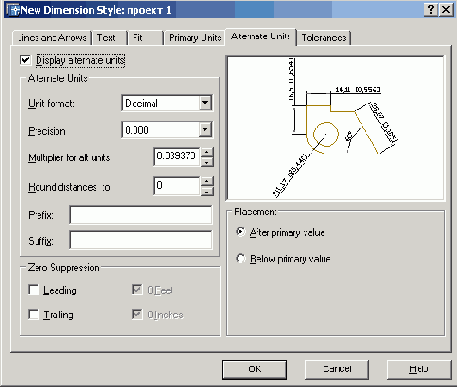Select the Alternate Units tab
The image size is (457, 387).
coord(260,37)
